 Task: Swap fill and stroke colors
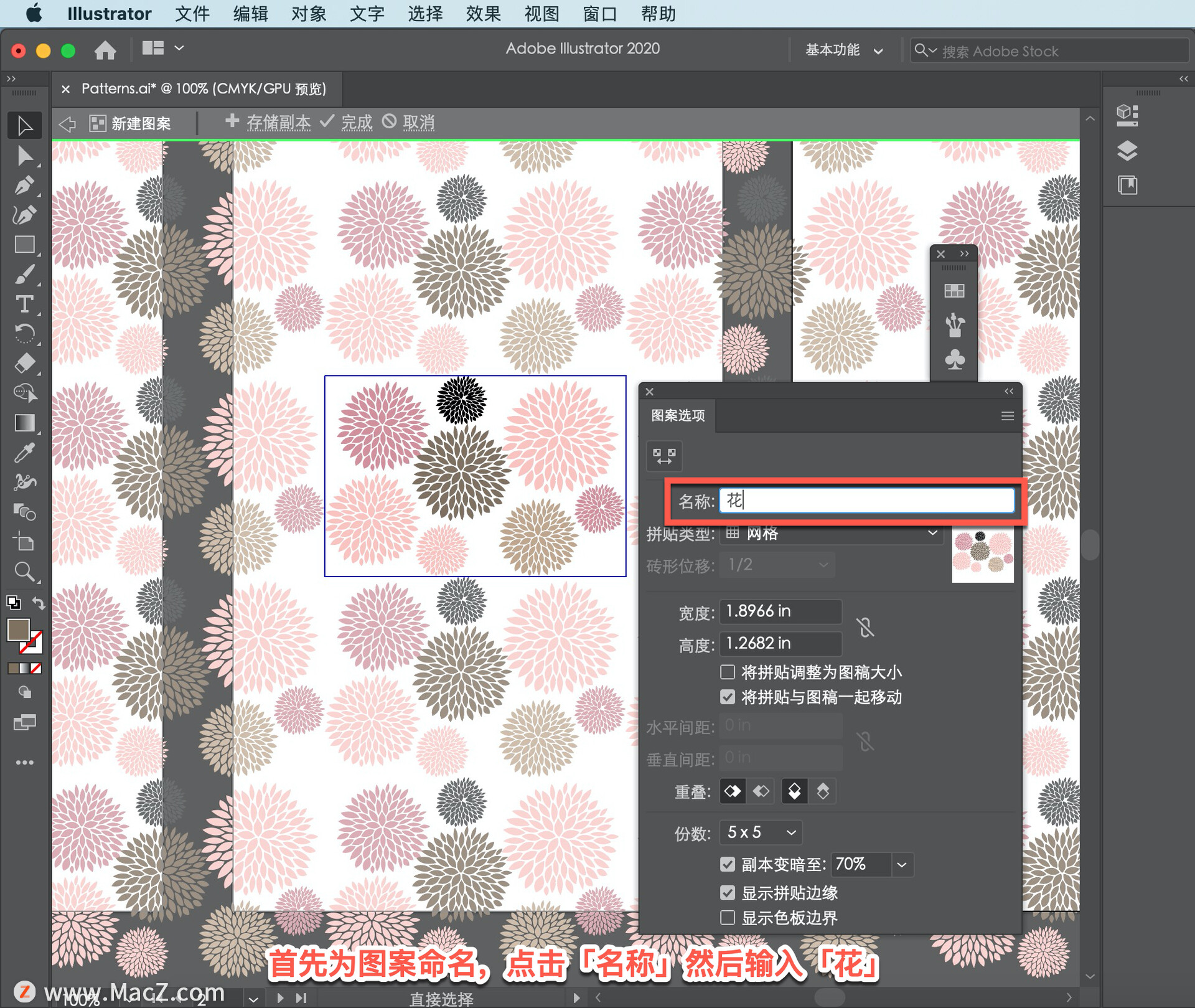coord(39,603)
